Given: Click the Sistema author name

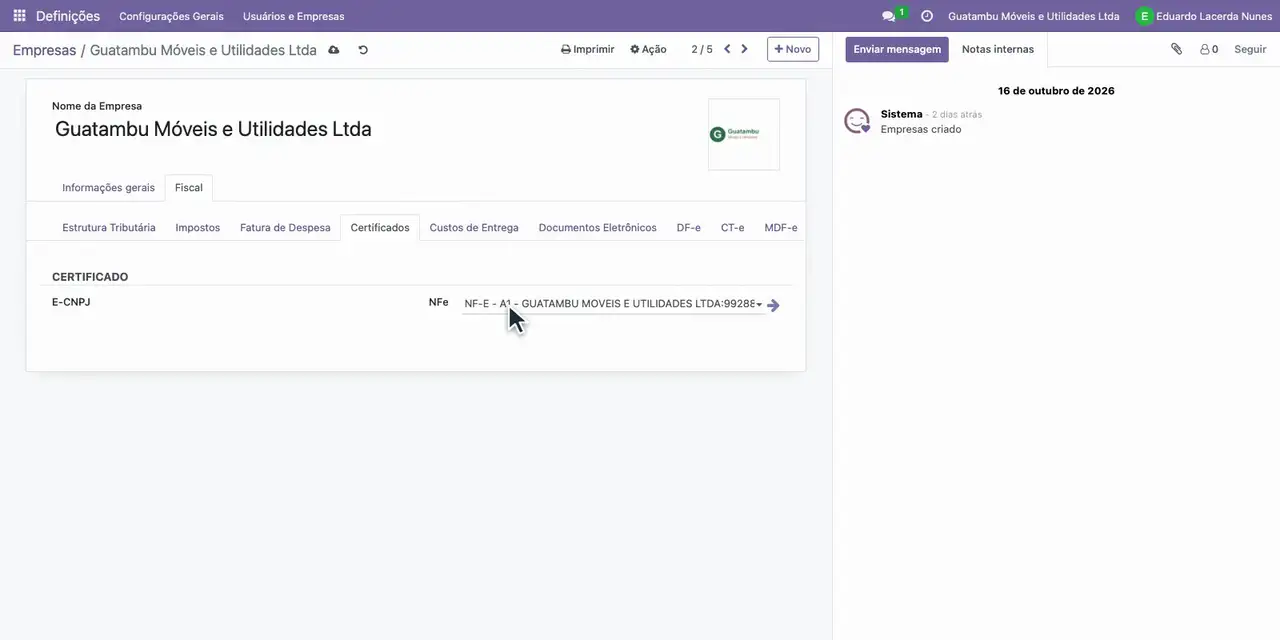Looking at the screenshot, I should click(901, 114).
